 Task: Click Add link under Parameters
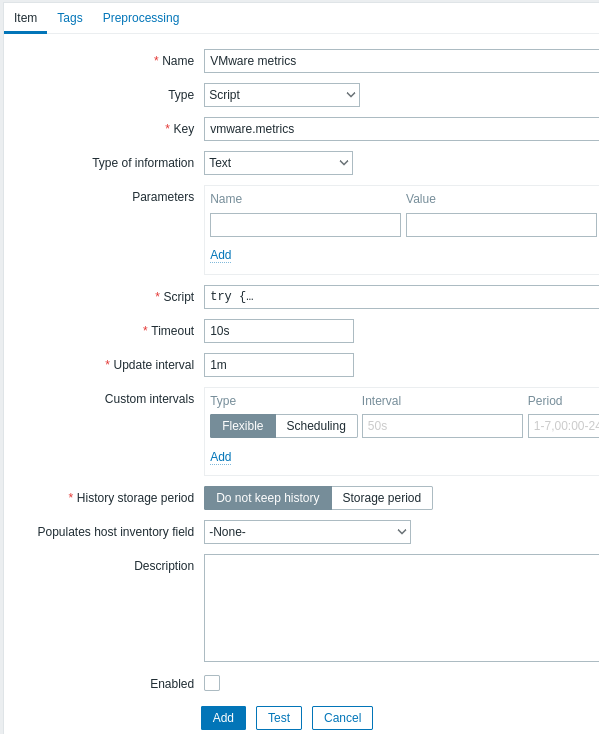(221, 255)
